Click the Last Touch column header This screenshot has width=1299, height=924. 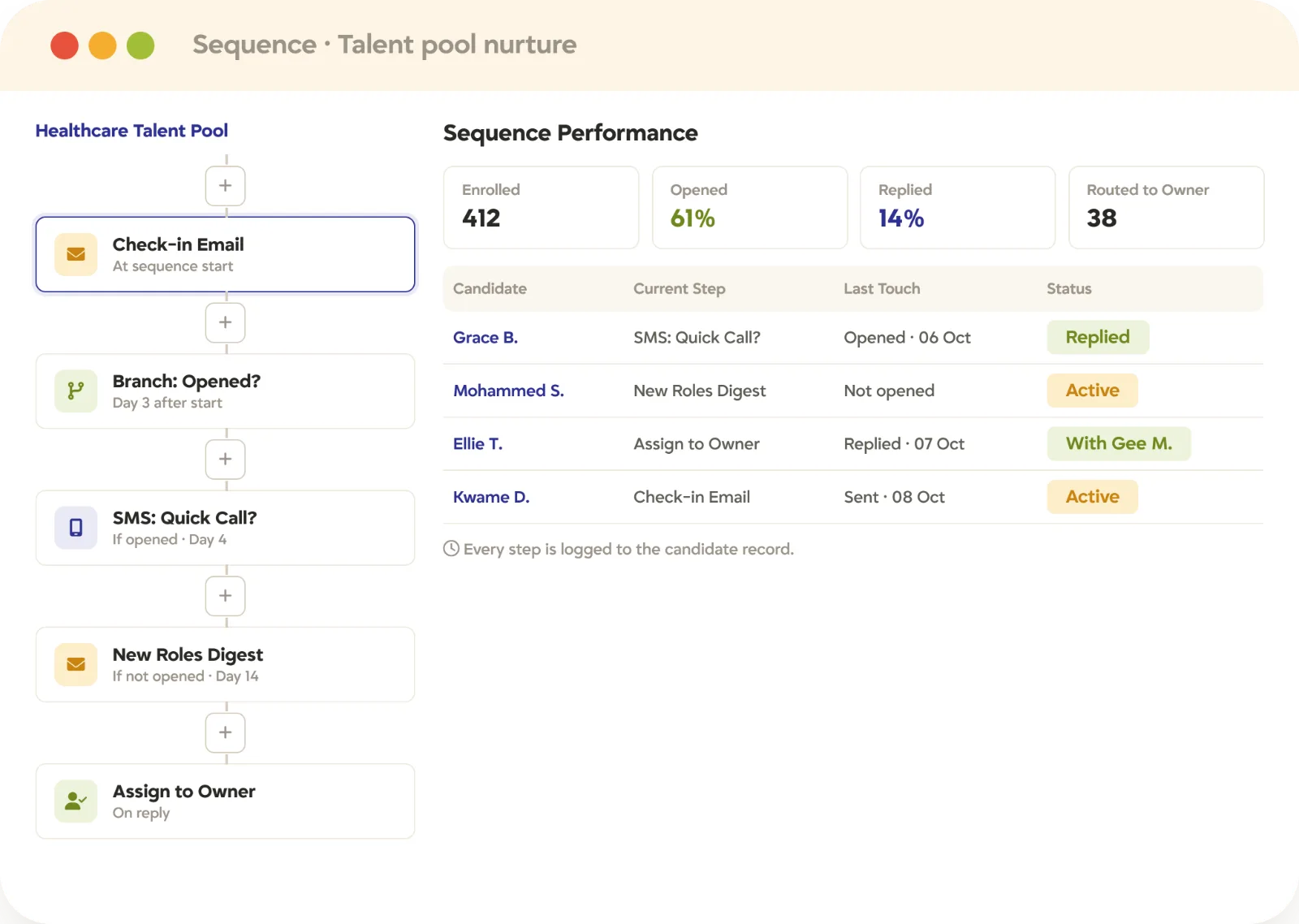(882, 288)
